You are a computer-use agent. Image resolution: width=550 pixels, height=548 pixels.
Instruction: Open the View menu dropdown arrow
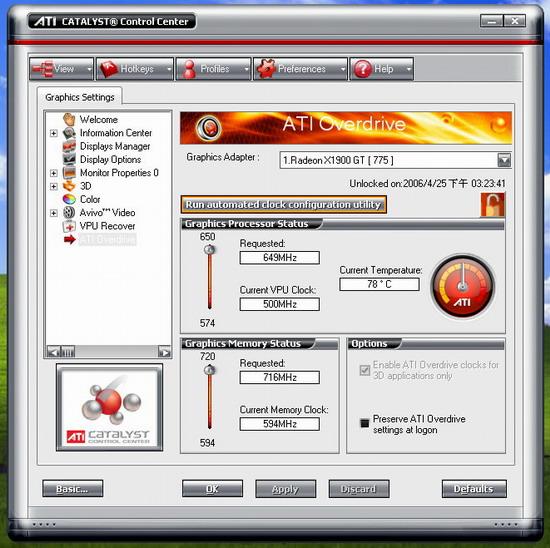(x=89, y=69)
